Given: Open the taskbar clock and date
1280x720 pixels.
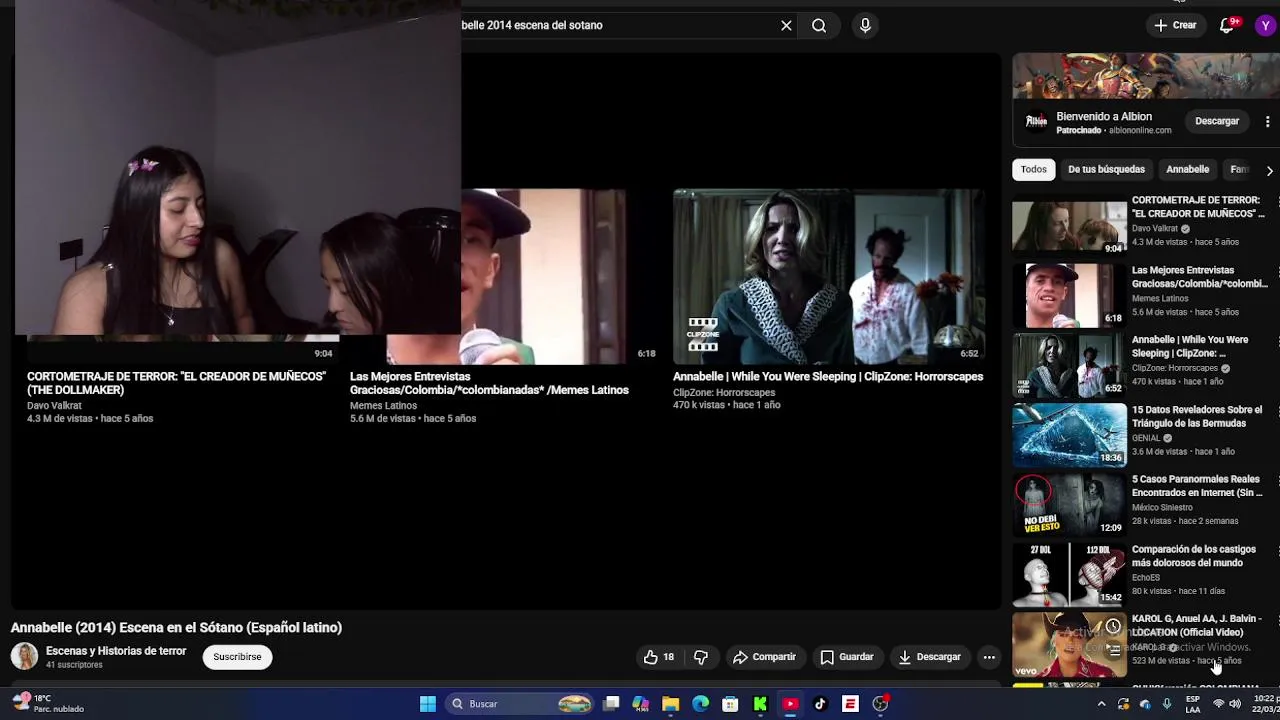Looking at the screenshot, I should (x=1265, y=704).
